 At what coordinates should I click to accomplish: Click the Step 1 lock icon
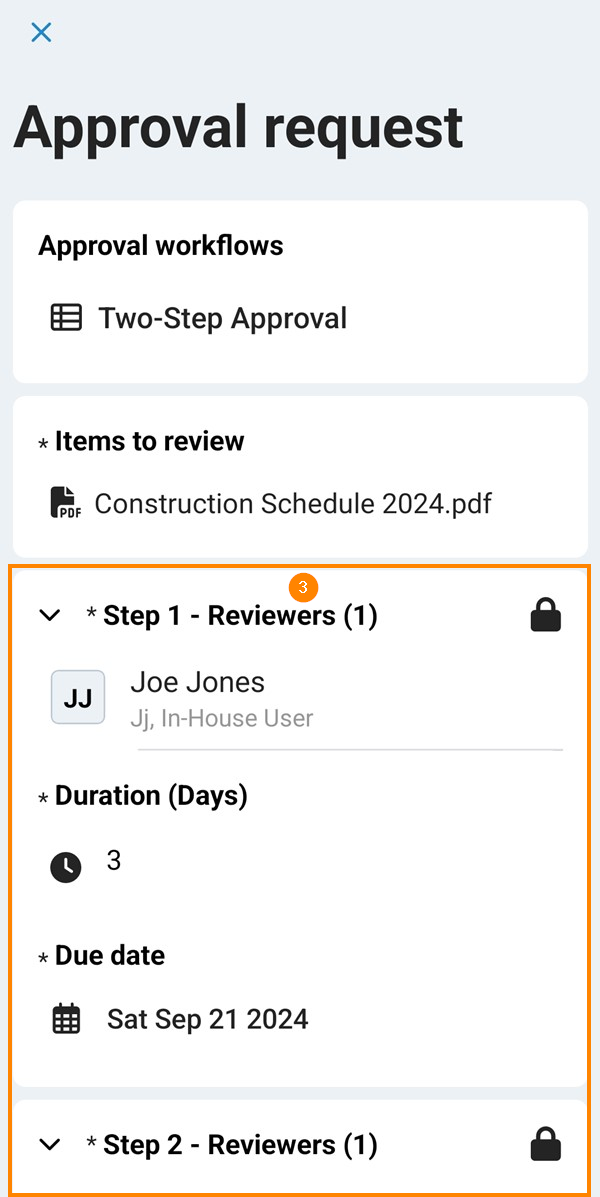545,616
